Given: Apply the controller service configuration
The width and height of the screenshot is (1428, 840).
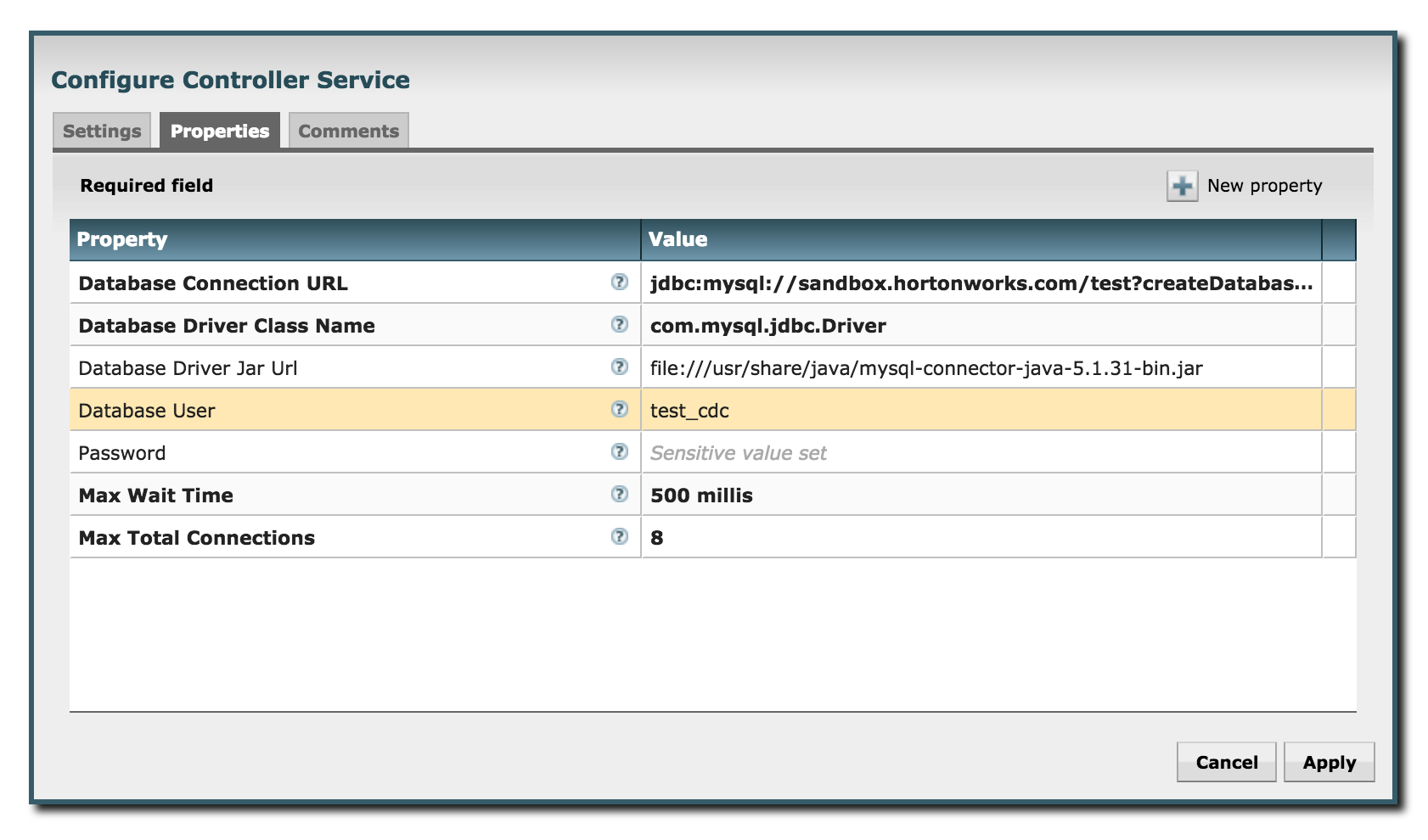Looking at the screenshot, I should point(1329,762).
